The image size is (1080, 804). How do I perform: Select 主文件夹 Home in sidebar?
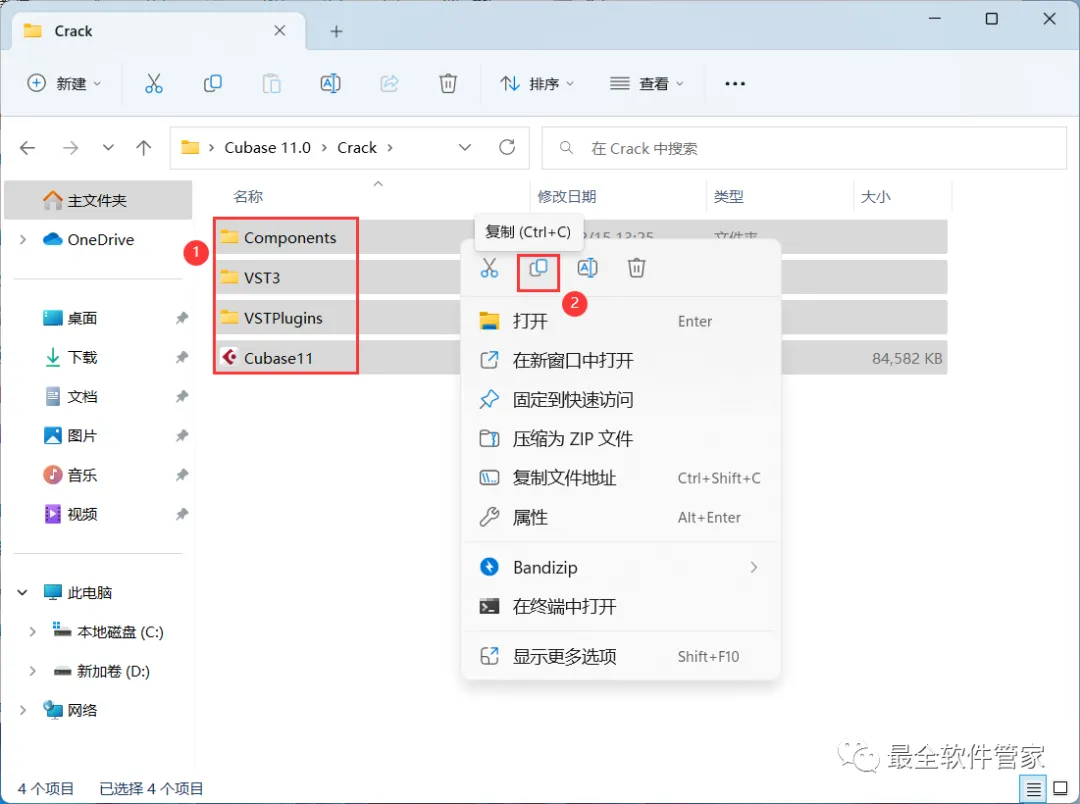pos(98,200)
